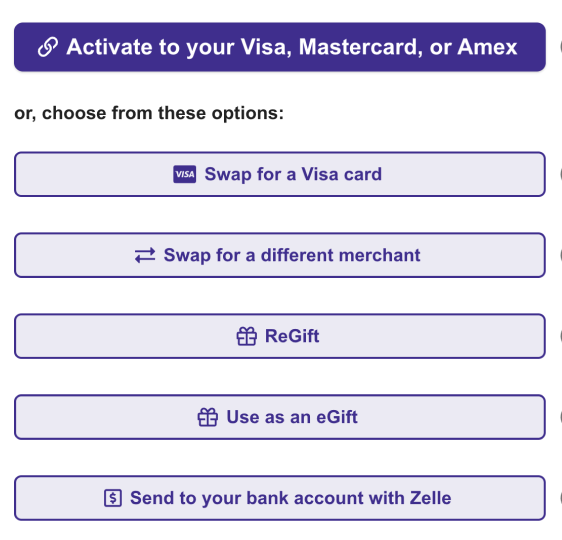The height and width of the screenshot is (540, 562).
Task: Activate to your Visa, Mastercard, or Amex
Action: 280,47
